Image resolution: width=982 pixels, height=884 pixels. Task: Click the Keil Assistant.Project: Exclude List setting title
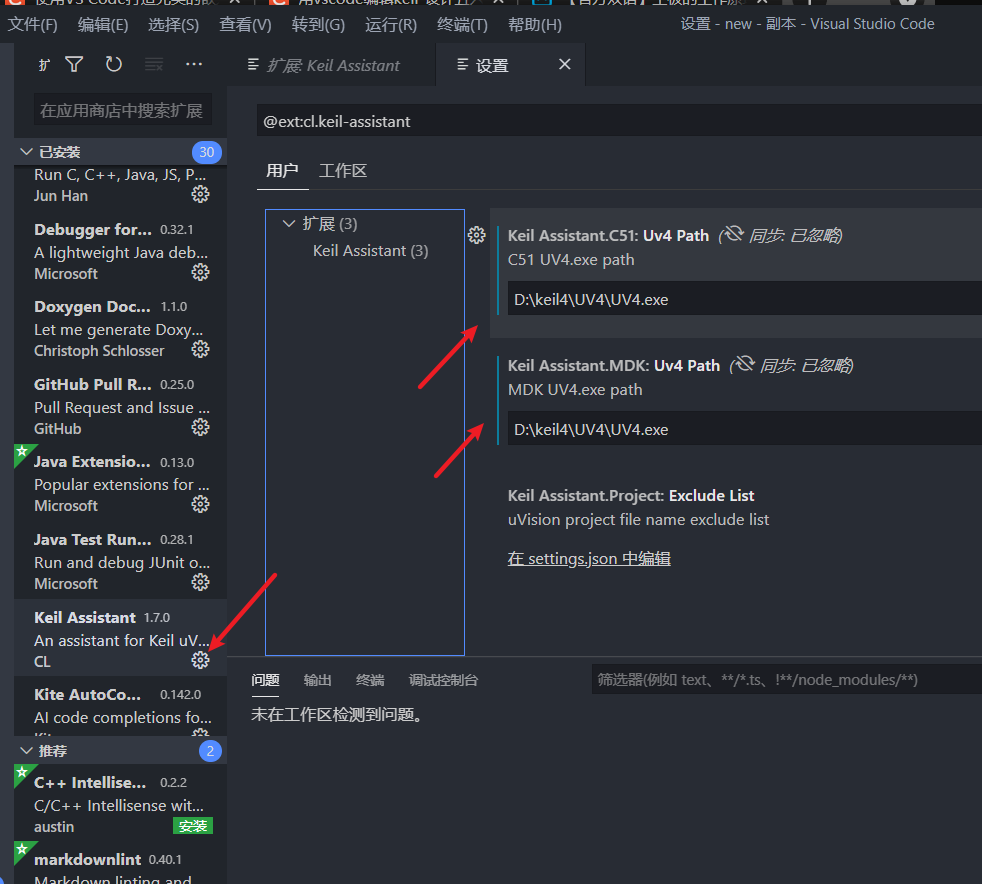[x=631, y=496]
